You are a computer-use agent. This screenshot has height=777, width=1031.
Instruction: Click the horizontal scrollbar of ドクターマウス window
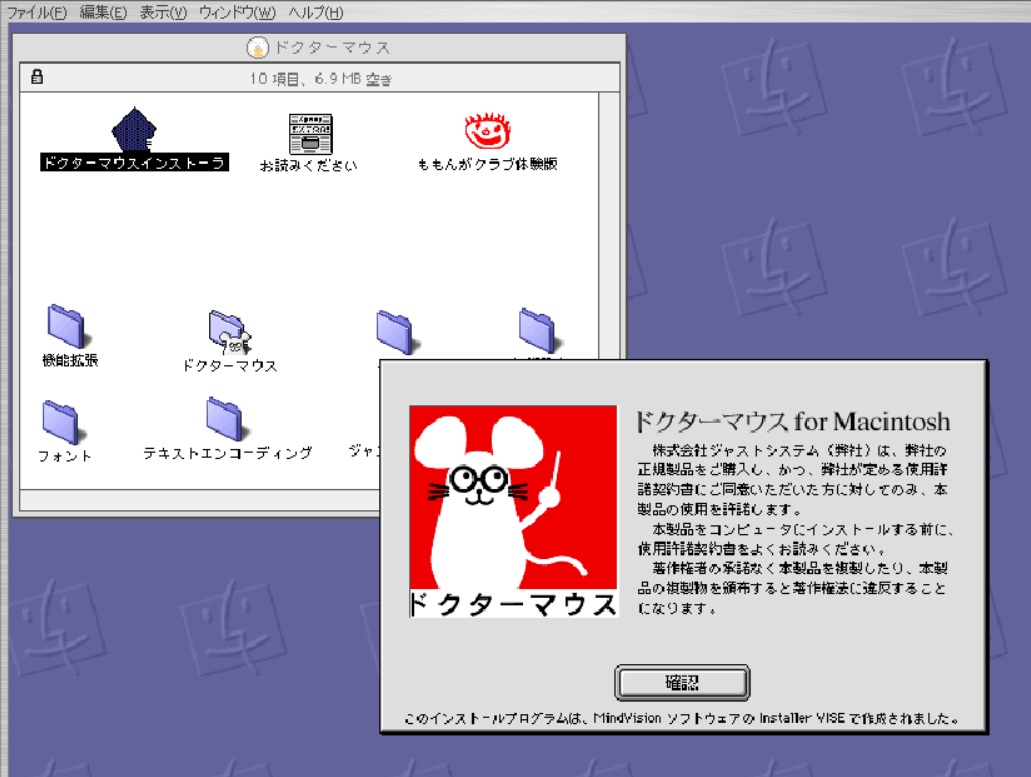[200, 500]
